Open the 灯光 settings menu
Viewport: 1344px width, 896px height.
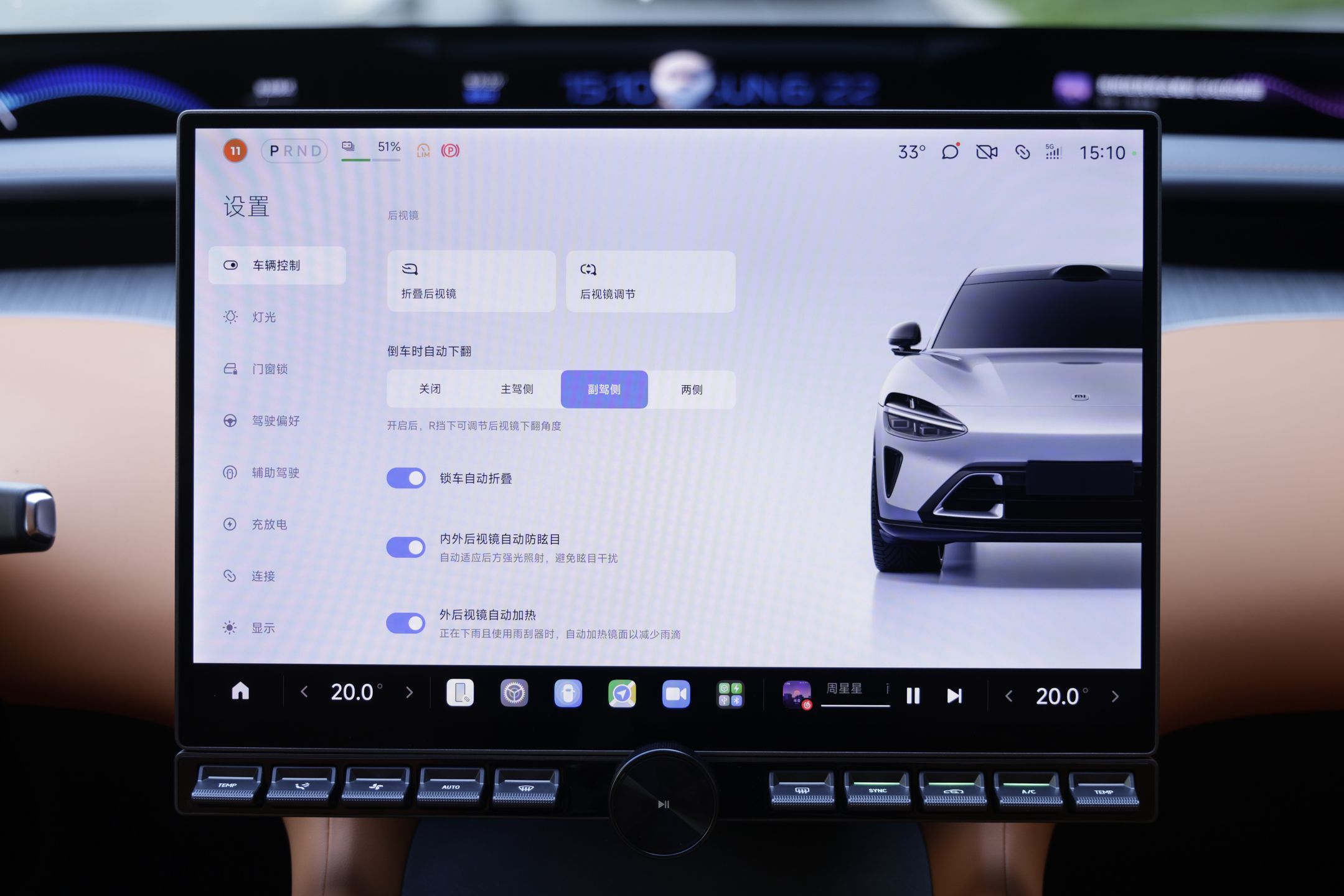[264, 317]
